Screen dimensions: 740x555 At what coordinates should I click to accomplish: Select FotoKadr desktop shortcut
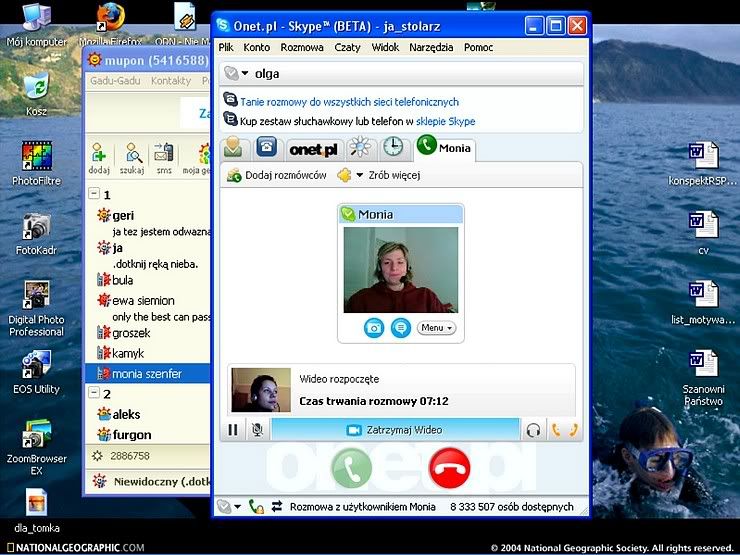36,233
